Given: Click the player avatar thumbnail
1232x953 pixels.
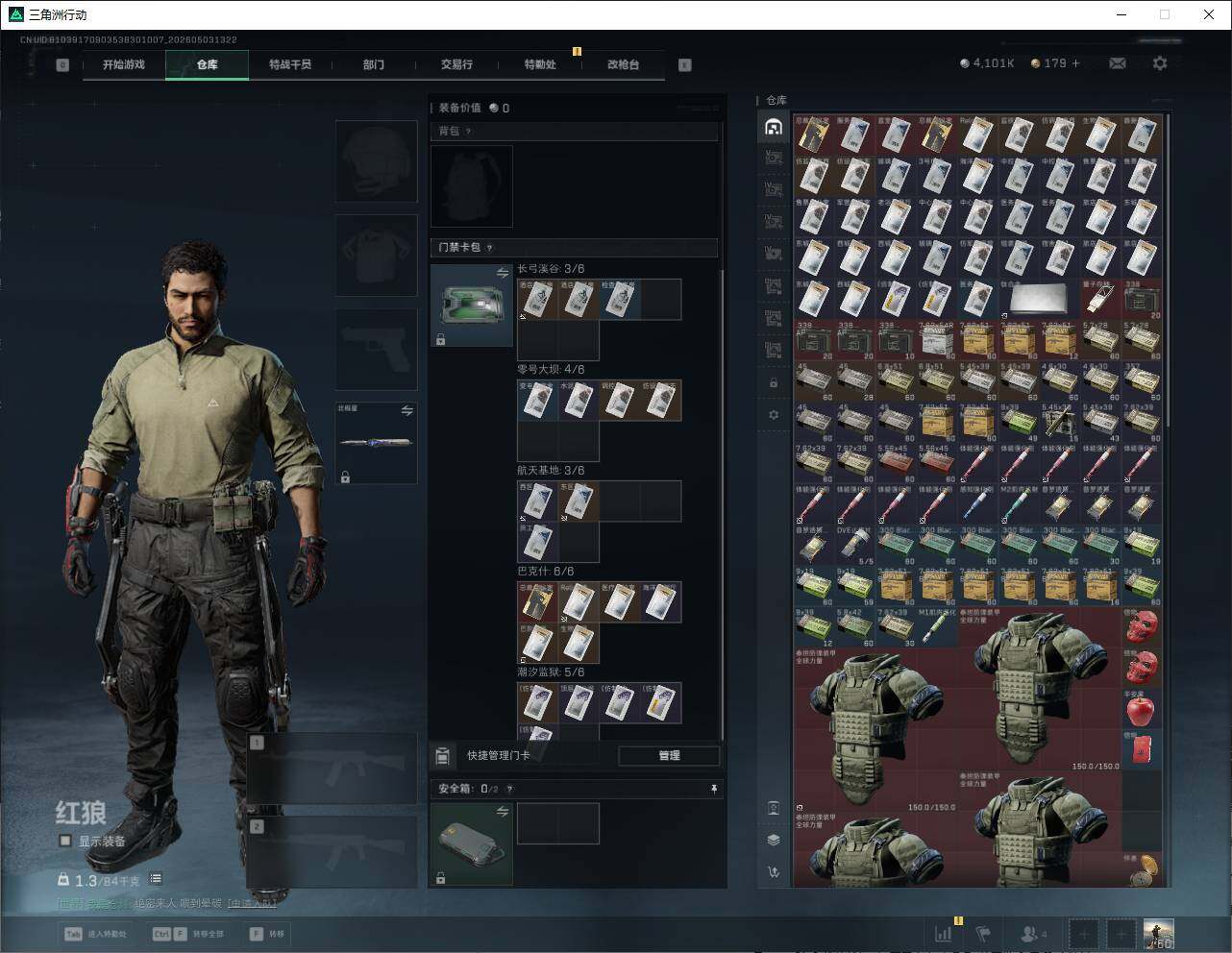Looking at the screenshot, I should pos(1158,934).
